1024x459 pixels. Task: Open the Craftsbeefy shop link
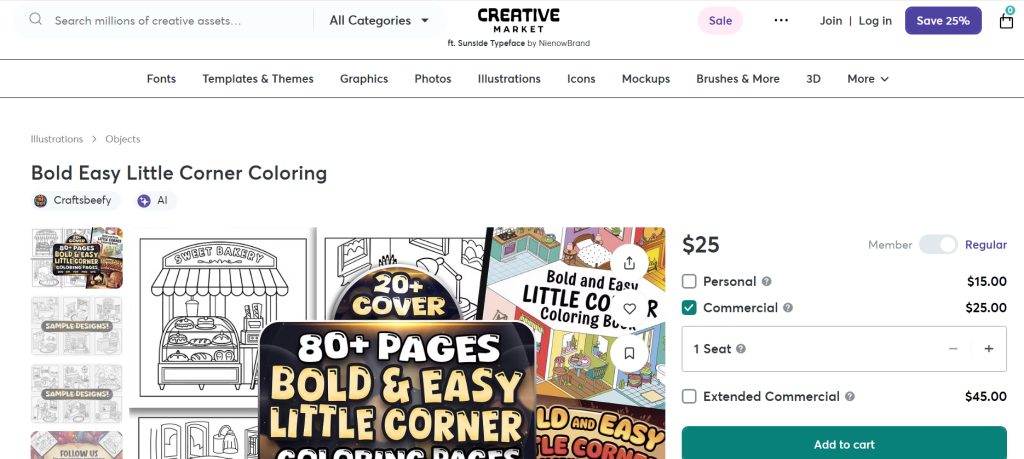76,201
